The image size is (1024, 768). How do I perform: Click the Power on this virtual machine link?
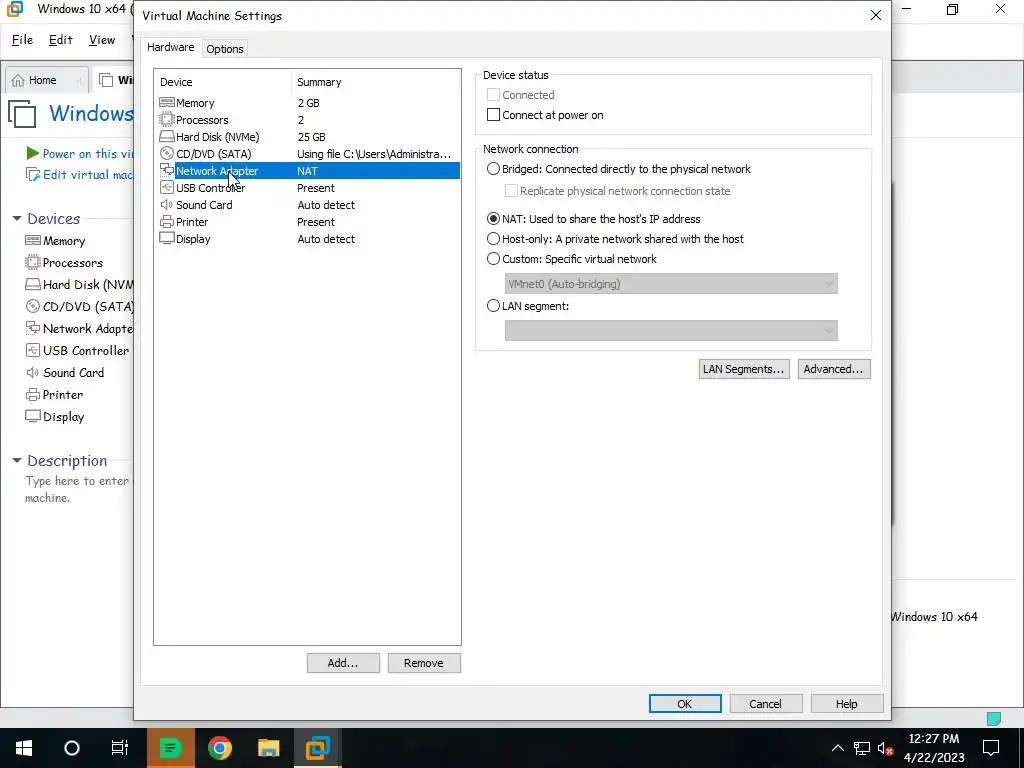click(x=88, y=153)
